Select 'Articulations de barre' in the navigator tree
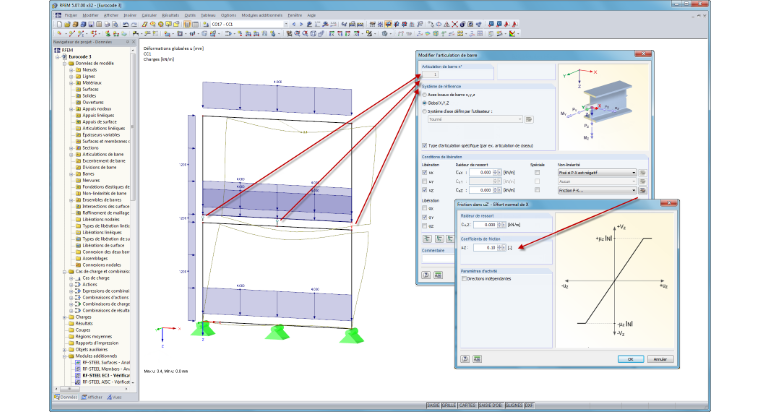The image size is (760, 412). pyautogui.click(x=103, y=154)
